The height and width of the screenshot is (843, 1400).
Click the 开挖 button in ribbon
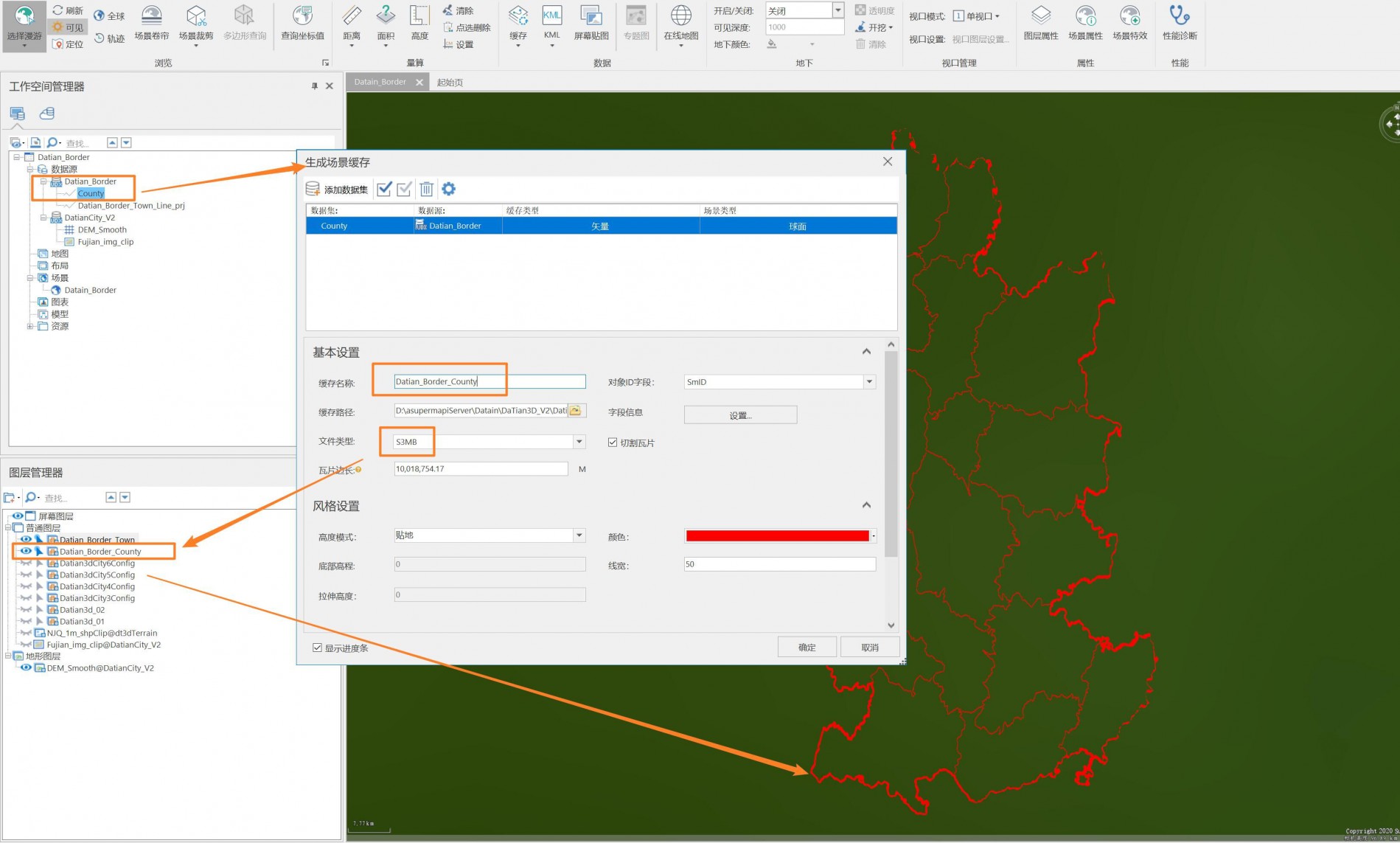click(874, 27)
